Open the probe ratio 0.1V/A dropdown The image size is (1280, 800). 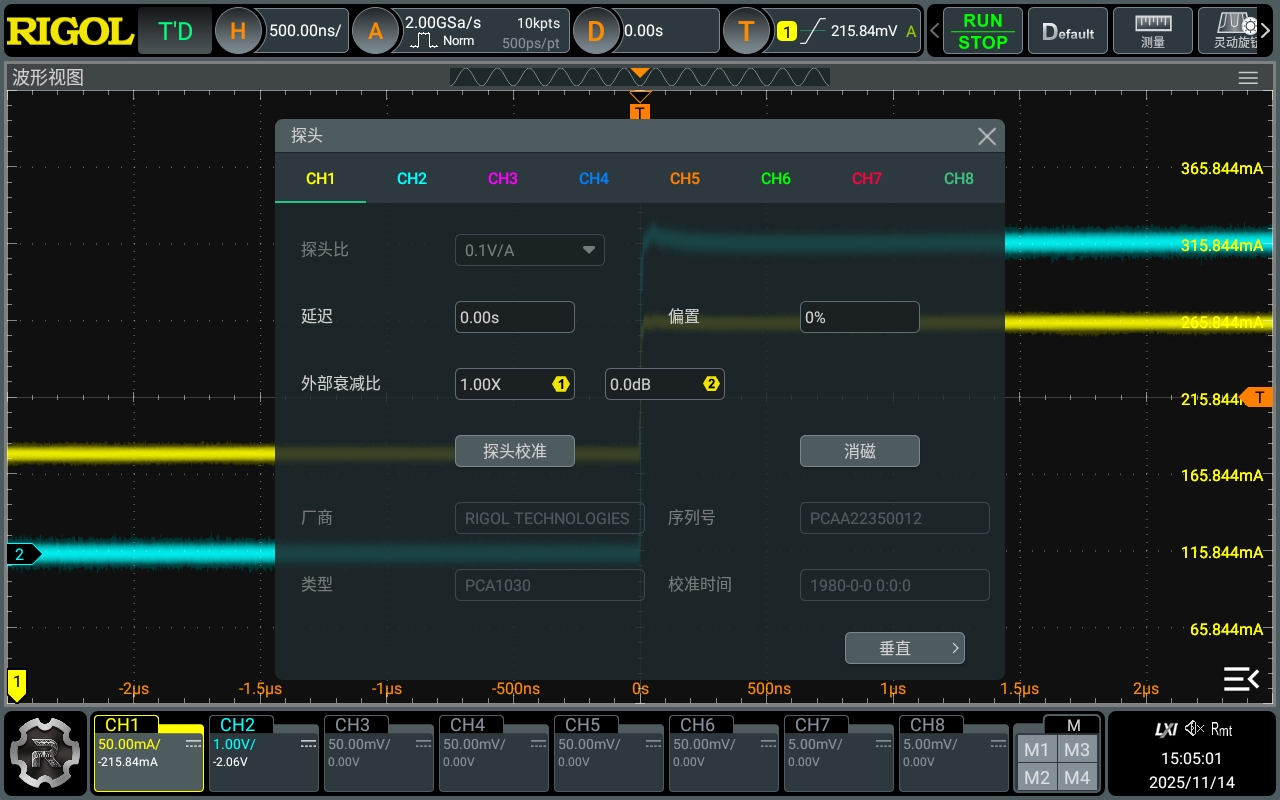pyautogui.click(x=529, y=250)
